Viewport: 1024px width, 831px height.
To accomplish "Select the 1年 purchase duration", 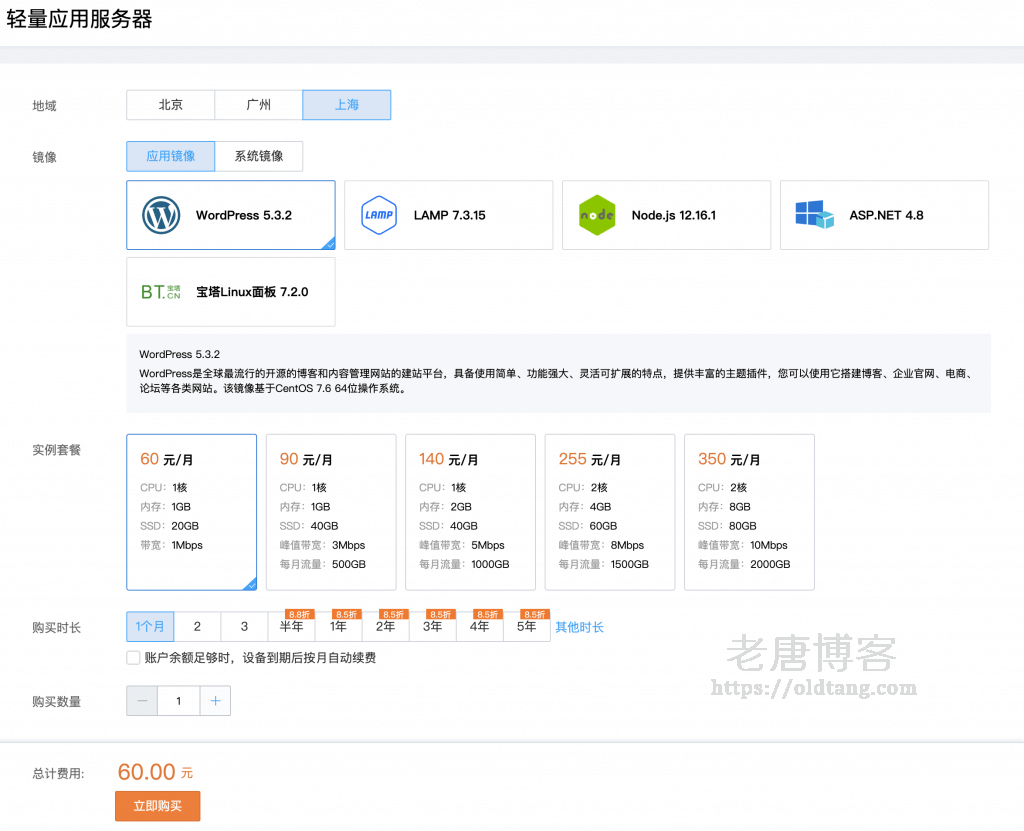I will (x=339, y=627).
